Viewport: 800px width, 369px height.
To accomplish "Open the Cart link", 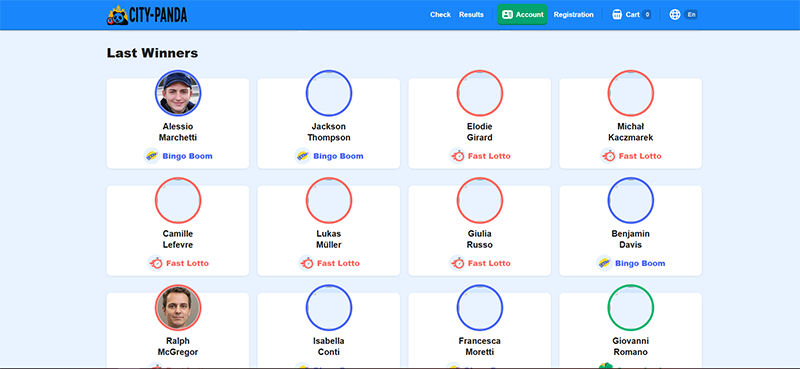I will click(x=633, y=15).
